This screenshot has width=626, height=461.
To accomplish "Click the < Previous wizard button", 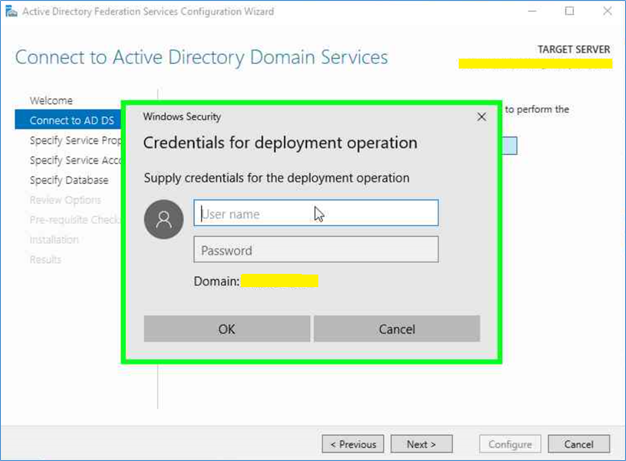I will (353, 444).
